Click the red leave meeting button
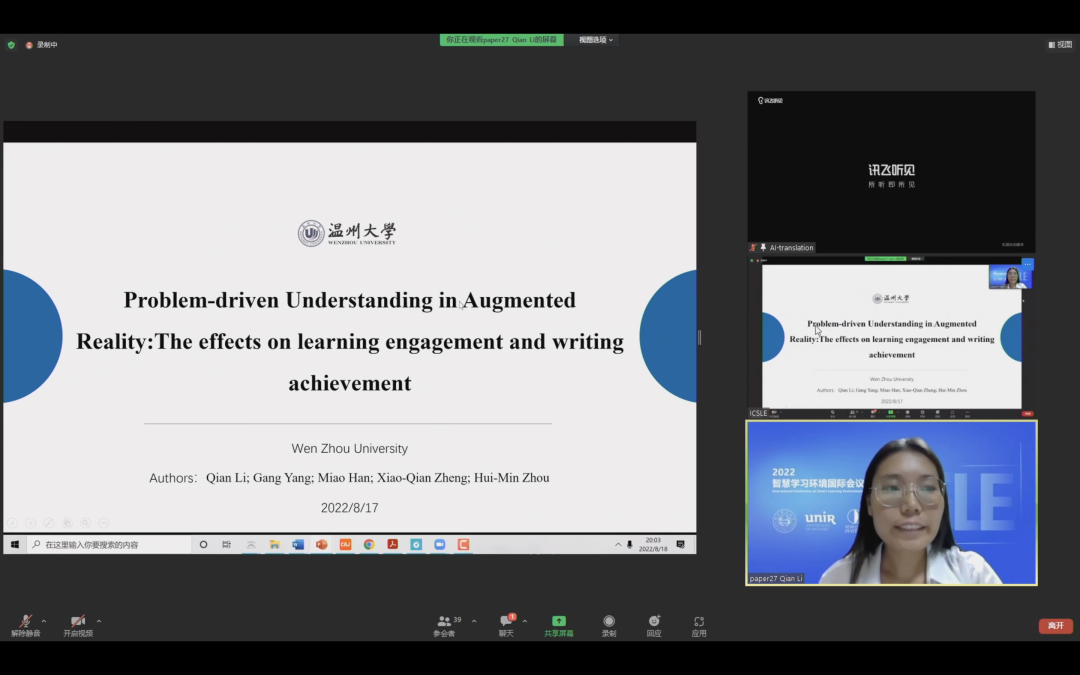 pyautogui.click(x=1055, y=626)
